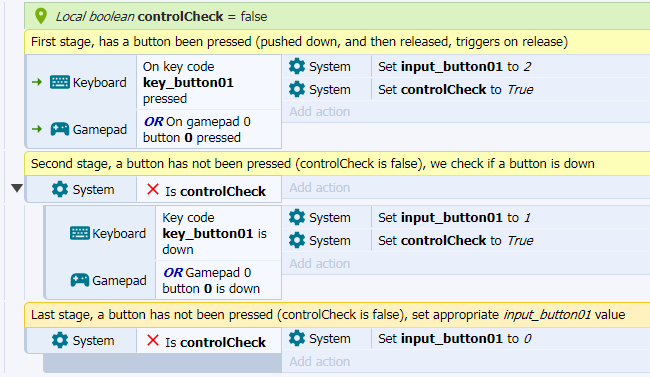The image size is (650, 377).
Task: Select the 'On key code key_button01 pressed' condition
Action: point(209,83)
